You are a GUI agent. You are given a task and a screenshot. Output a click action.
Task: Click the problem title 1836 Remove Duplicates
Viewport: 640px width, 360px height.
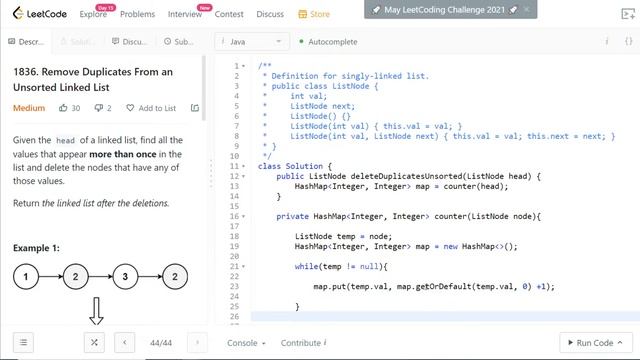[x=93, y=80]
